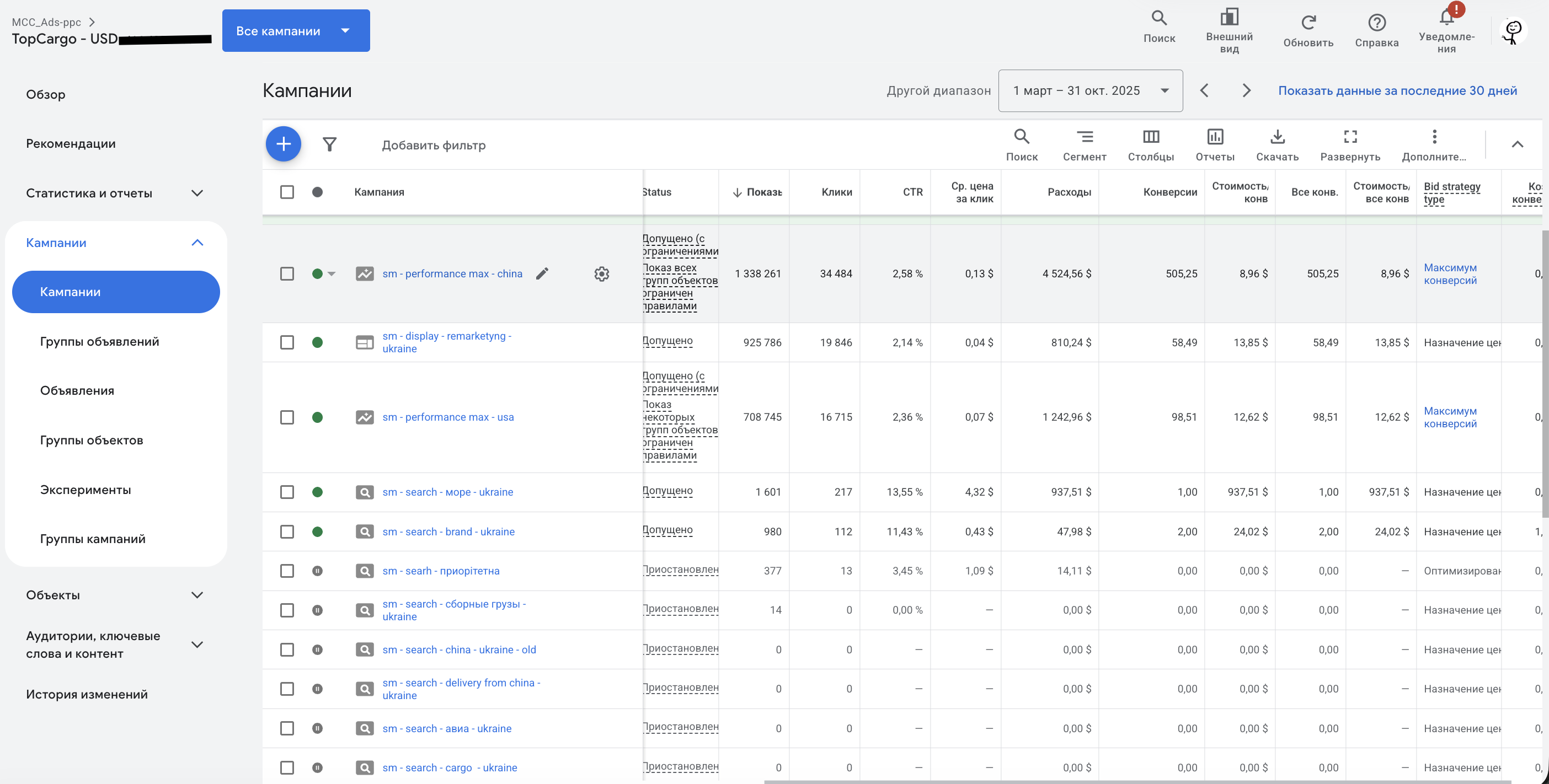Collapse the table toolbar with the chevron up

pyautogui.click(x=1517, y=144)
